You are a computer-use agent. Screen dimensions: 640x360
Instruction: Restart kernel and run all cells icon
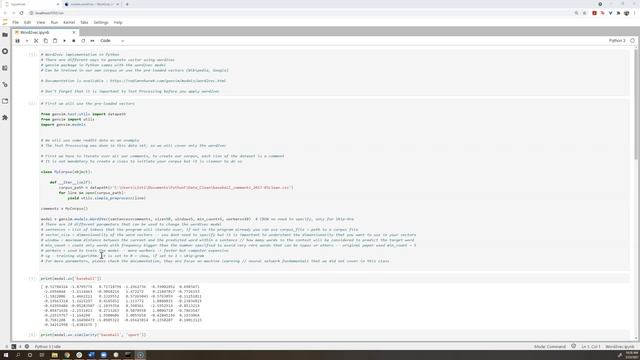pyautogui.click(x=93, y=41)
